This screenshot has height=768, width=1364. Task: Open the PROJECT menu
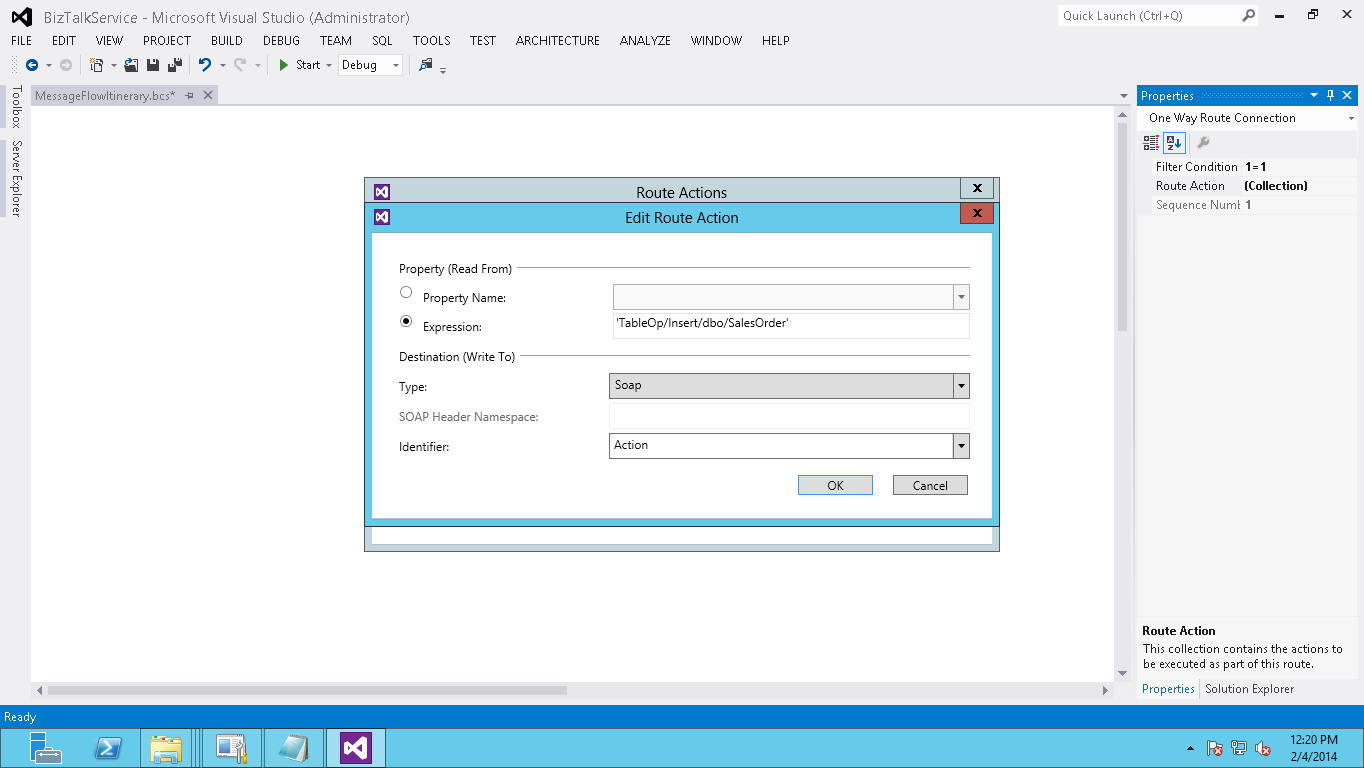click(x=167, y=41)
